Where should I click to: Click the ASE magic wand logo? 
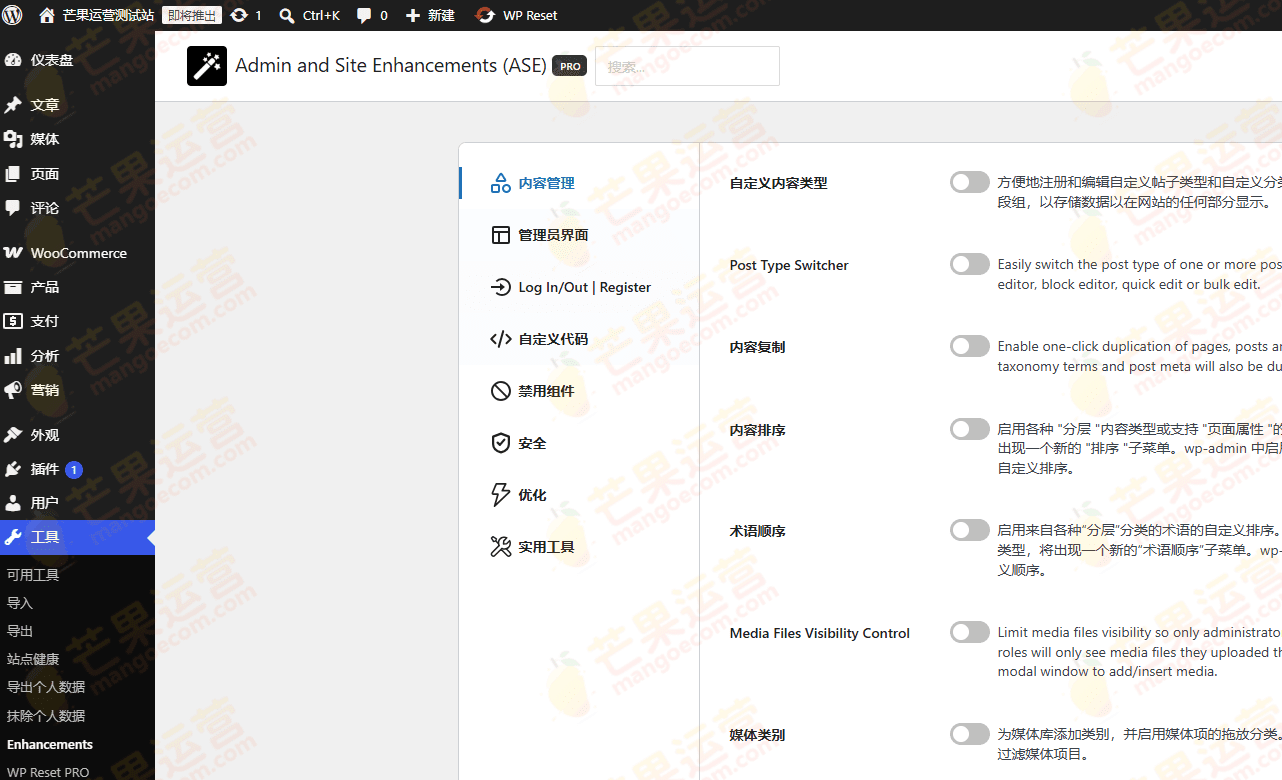tap(207, 66)
